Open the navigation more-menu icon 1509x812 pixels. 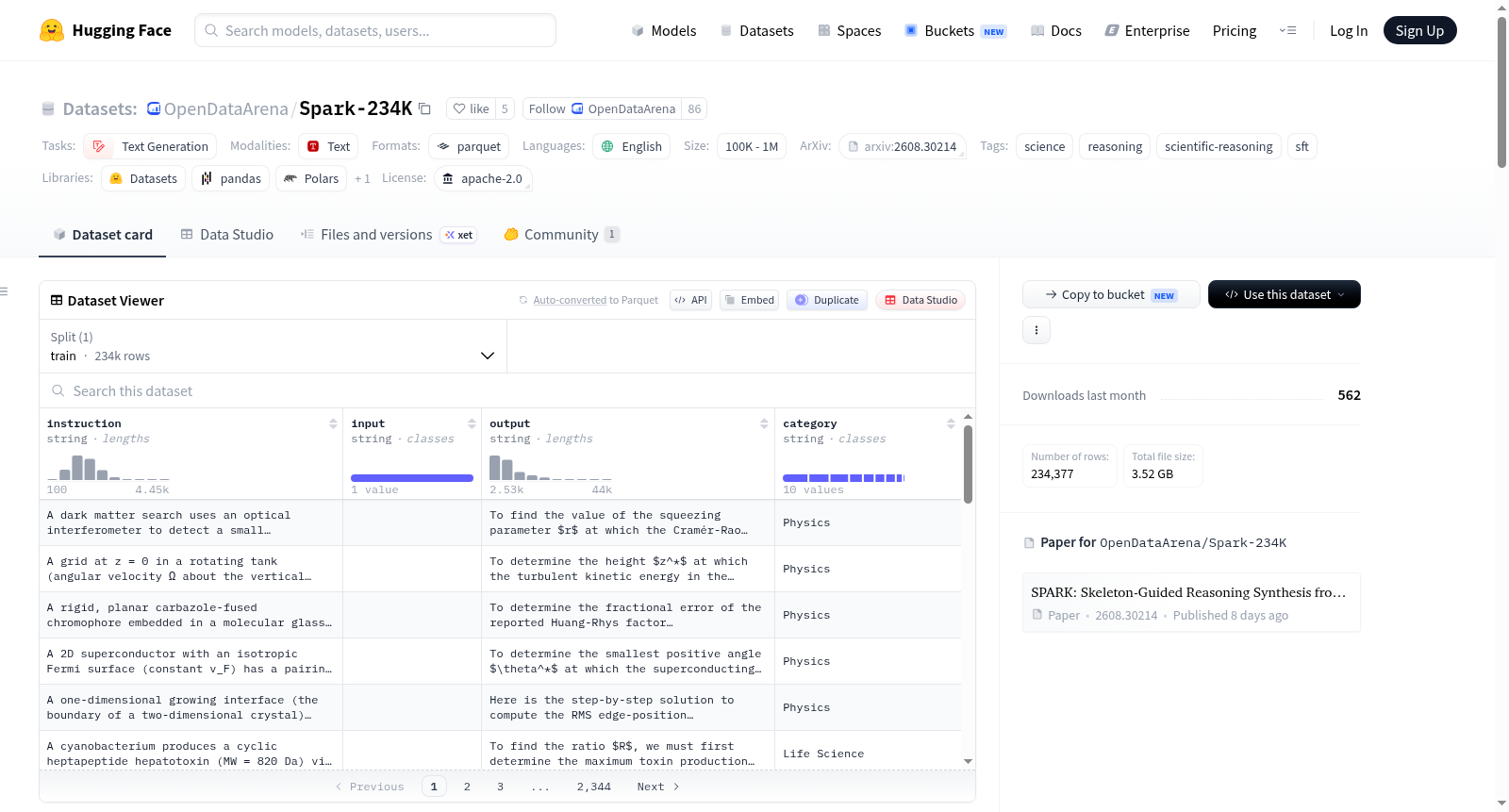click(x=1287, y=30)
